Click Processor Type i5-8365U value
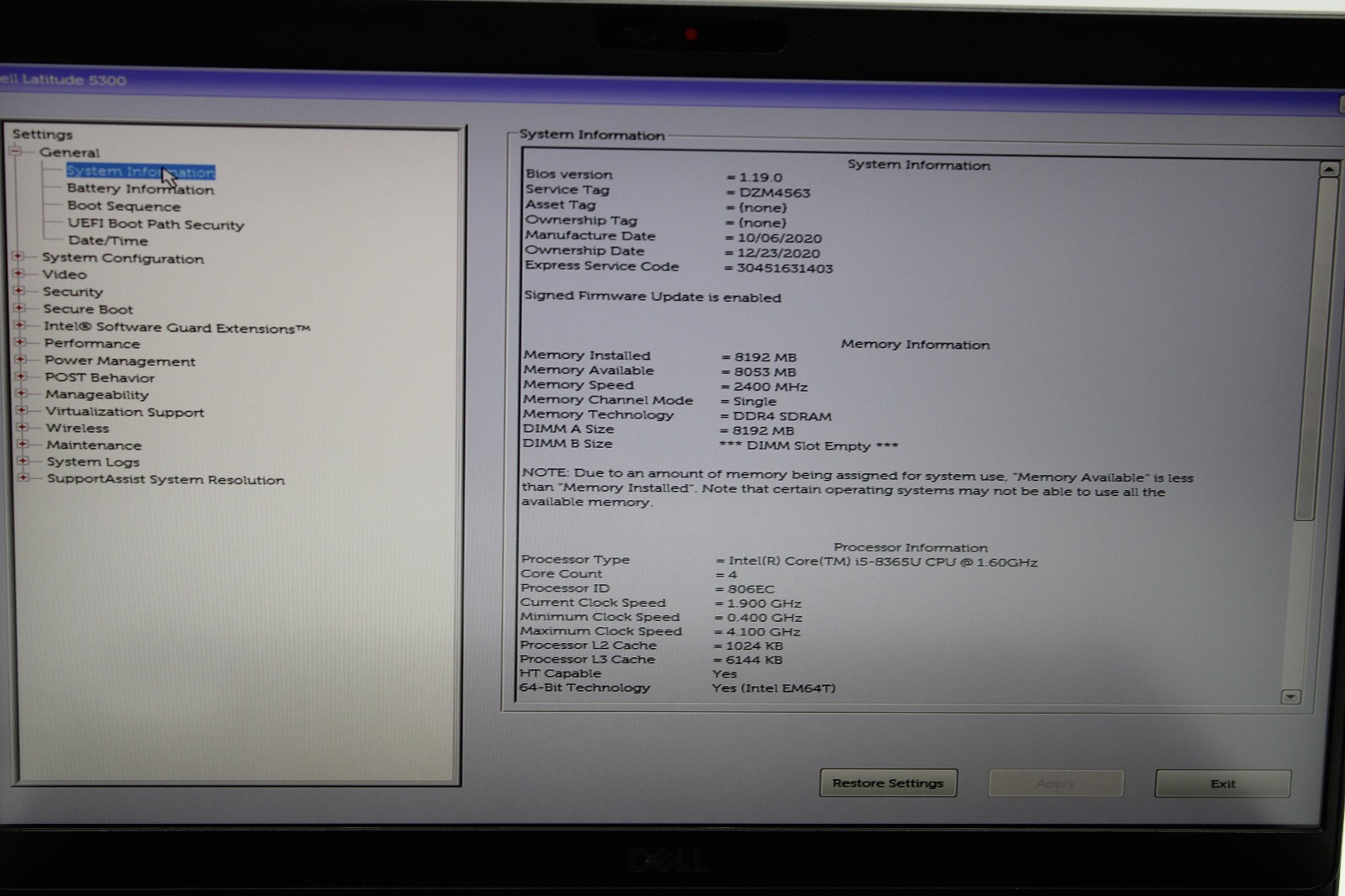1345x896 pixels. pyautogui.click(x=883, y=562)
